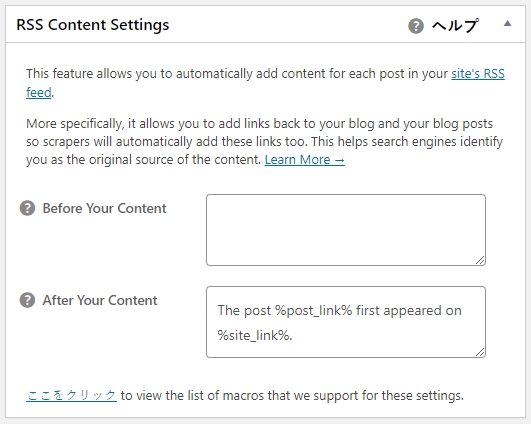Place cursor on %site_link% macro text

(253, 335)
